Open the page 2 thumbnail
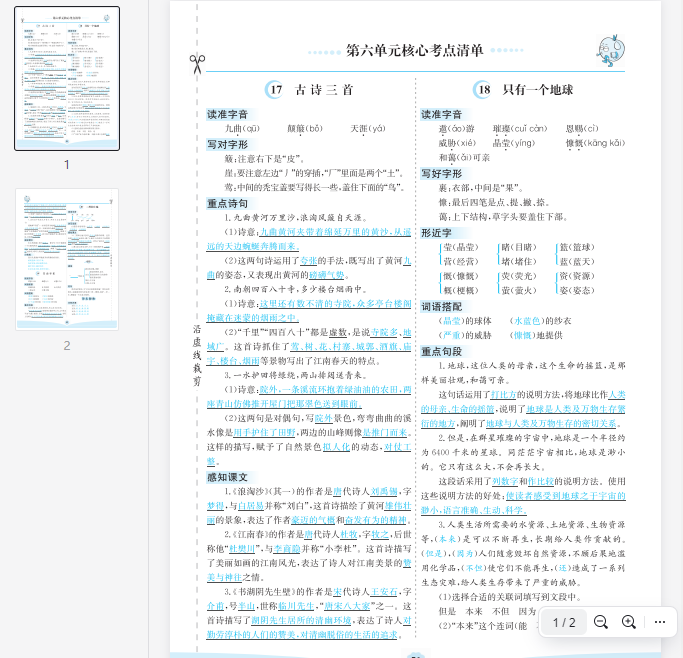 (x=67, y=259)
